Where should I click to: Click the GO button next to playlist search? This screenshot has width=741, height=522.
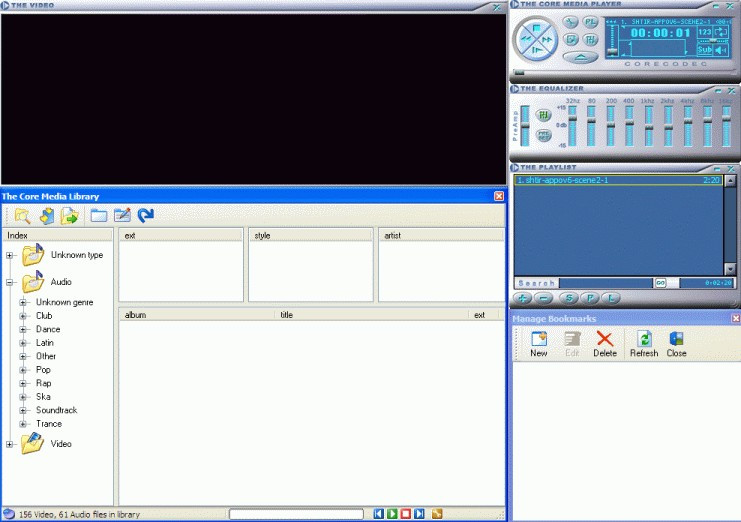[x=660, y=283]
